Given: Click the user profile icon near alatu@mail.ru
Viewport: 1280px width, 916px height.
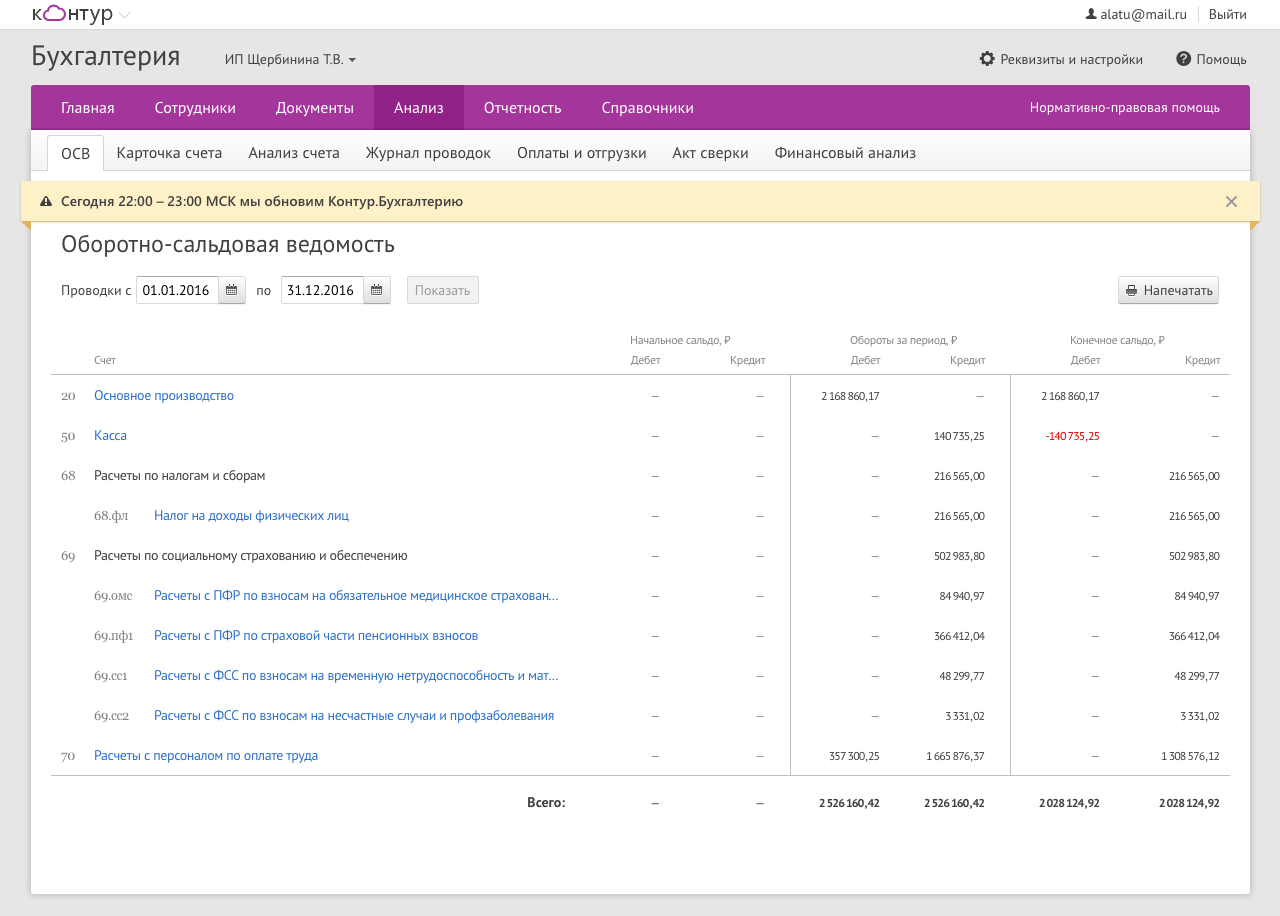Looking at the screenshot, I should click(1091, 14).
